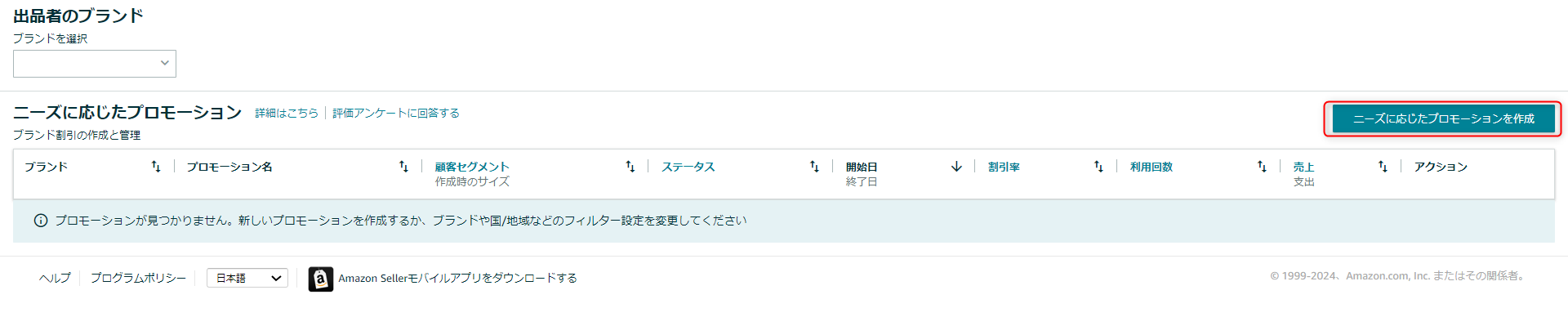Viewport: 1568px width, 317px height.
Task: Sort by 割引率 using arrows icon
Action: pyautogui.click(x=1098, y=167)
